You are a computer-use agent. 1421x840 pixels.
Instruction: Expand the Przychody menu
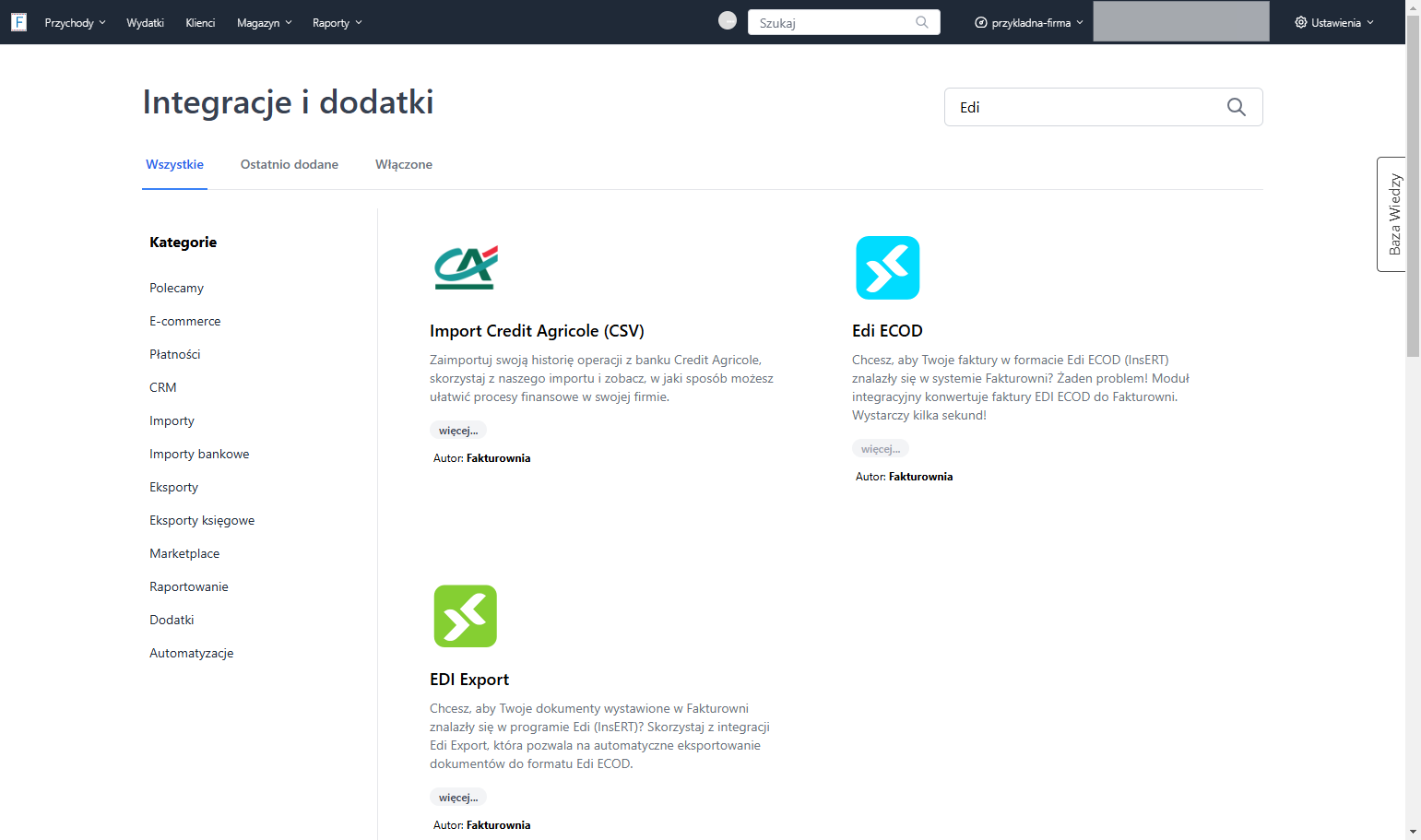click(75, 22)
